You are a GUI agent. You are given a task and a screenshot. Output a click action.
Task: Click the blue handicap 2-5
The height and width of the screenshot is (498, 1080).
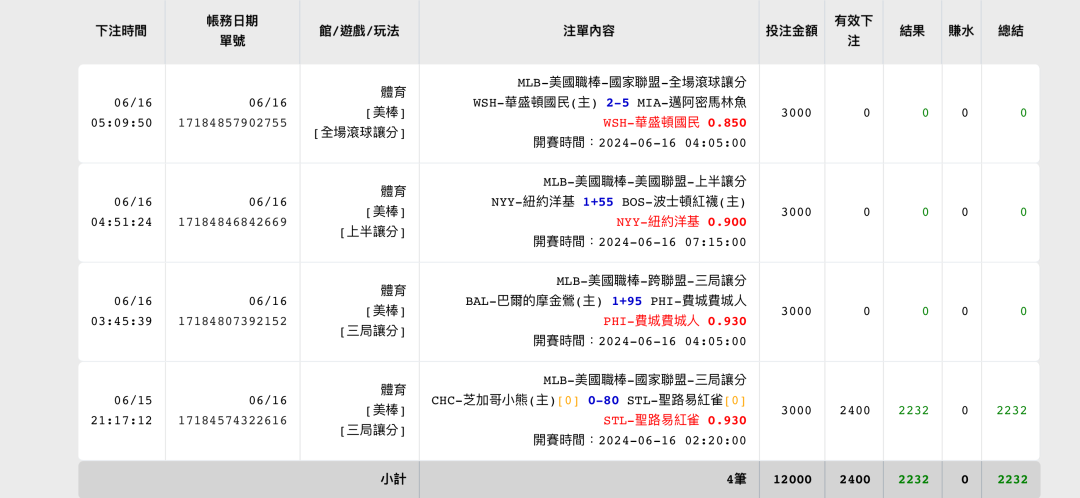pos(617,103)
